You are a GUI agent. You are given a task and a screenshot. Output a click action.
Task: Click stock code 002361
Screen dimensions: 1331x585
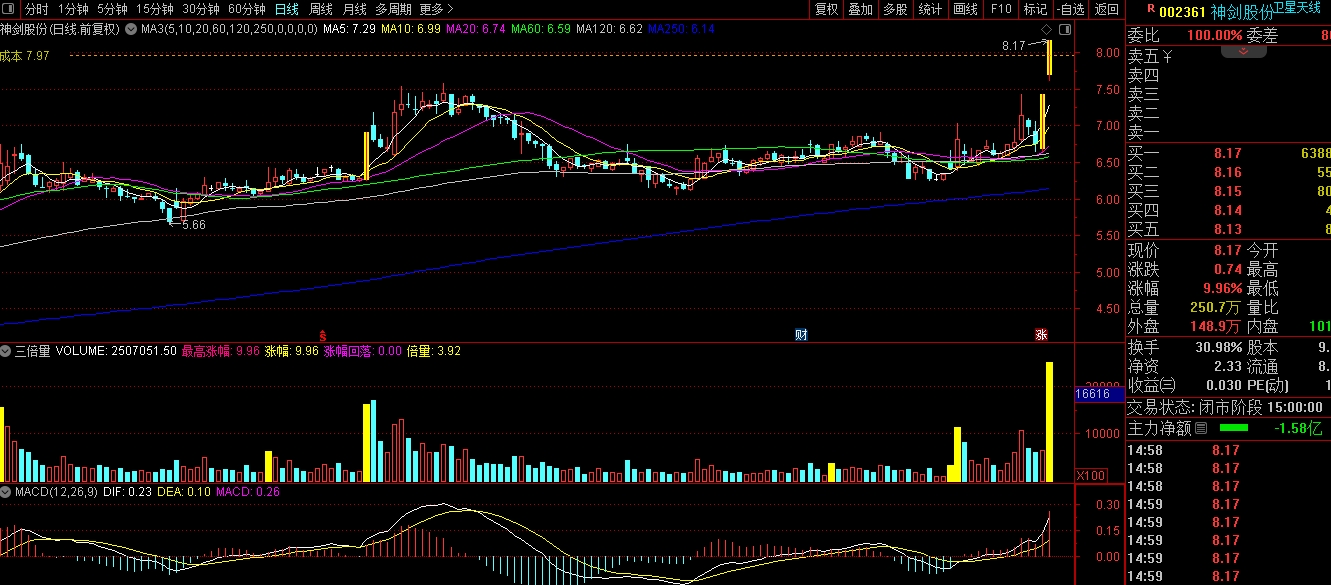pos(1183,13)
